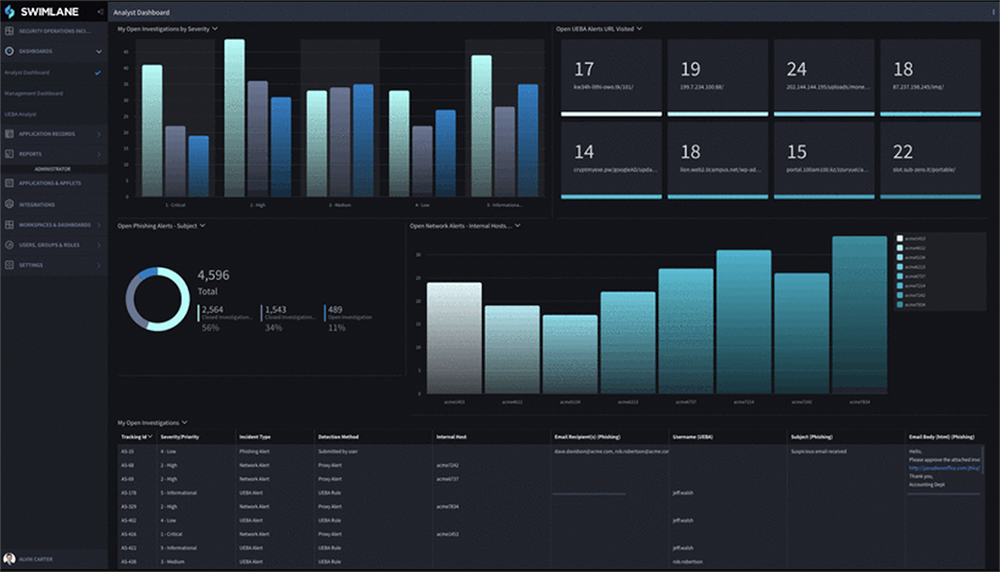The width and height of the screenshot is (1000, 572).
Task: Click the 2,564 closed investigation stat
Action: [224, 318]
